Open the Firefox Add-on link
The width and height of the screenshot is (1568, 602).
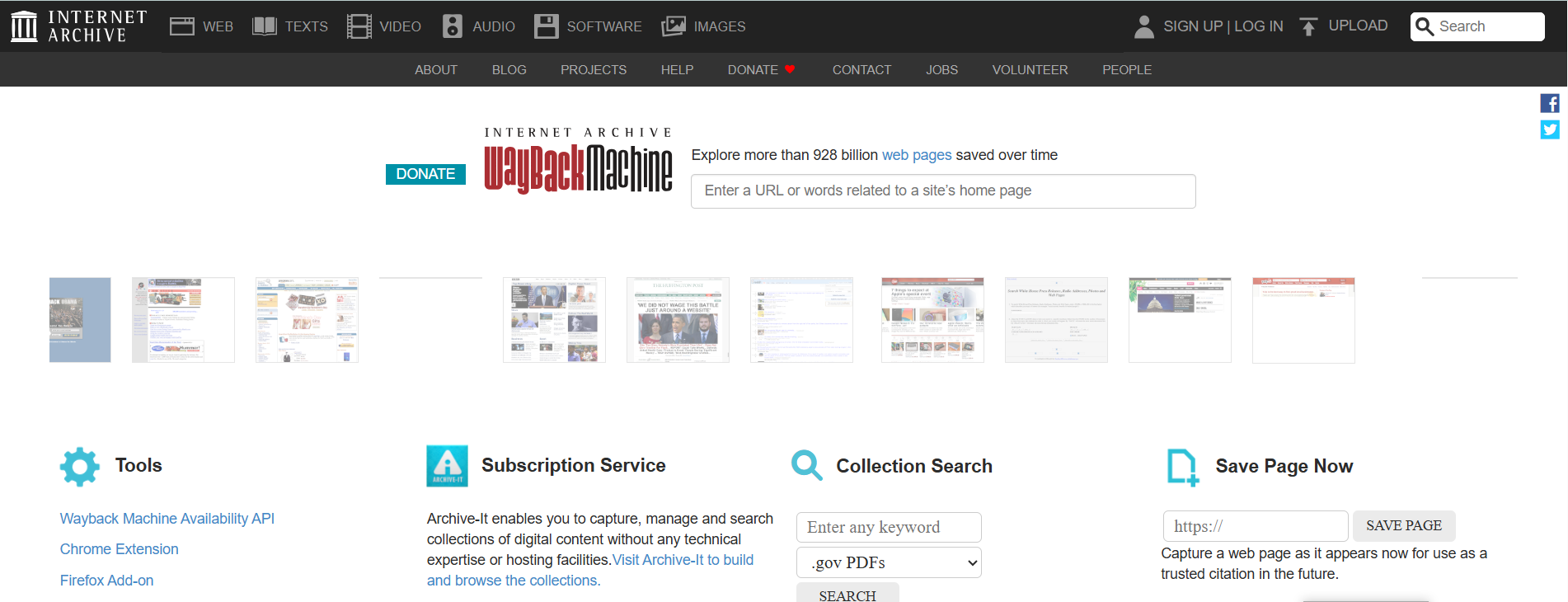tap(107, 581)
